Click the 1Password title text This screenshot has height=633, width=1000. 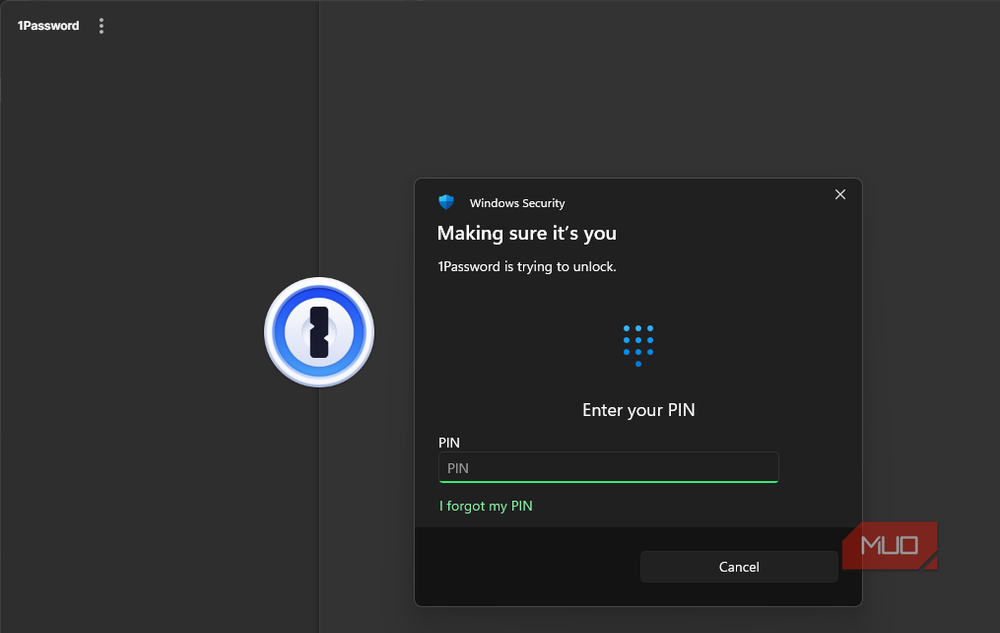(x=48, y=26)
